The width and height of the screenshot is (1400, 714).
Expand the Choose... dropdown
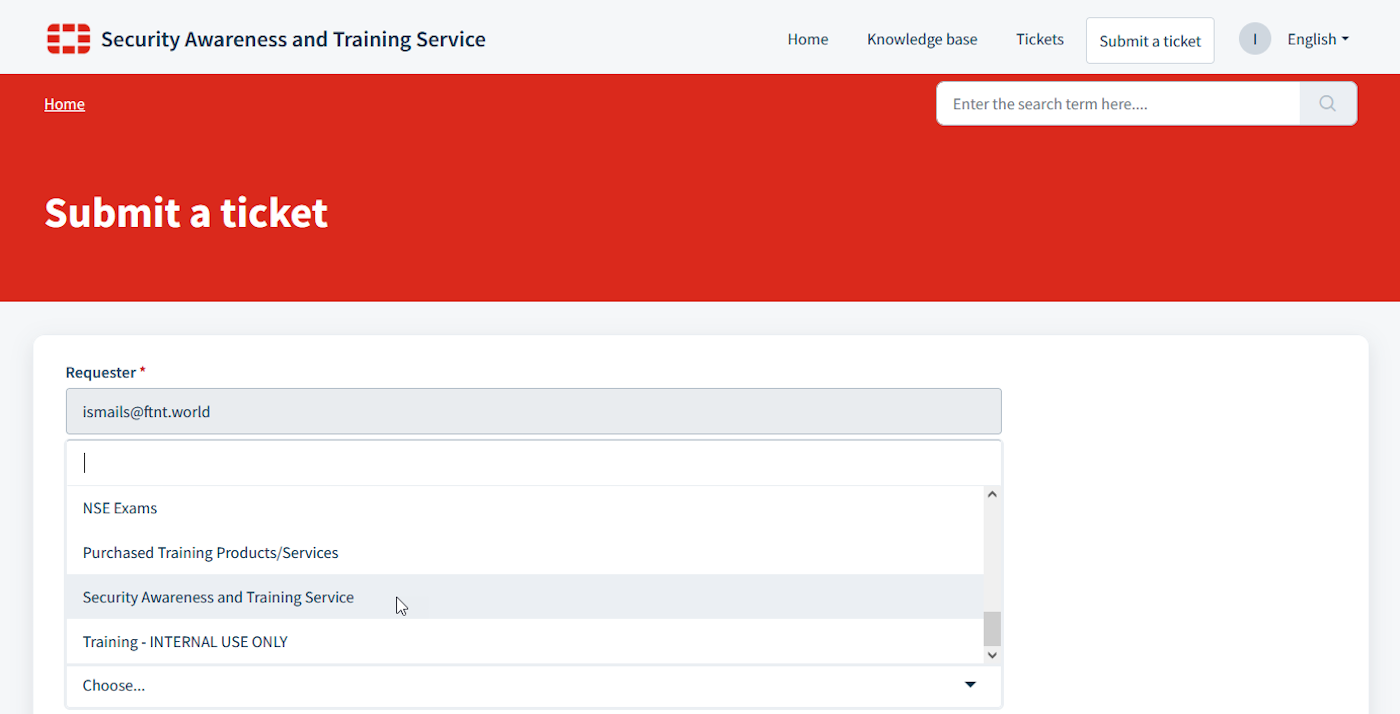pyautogui.click(x=534, y=685)
